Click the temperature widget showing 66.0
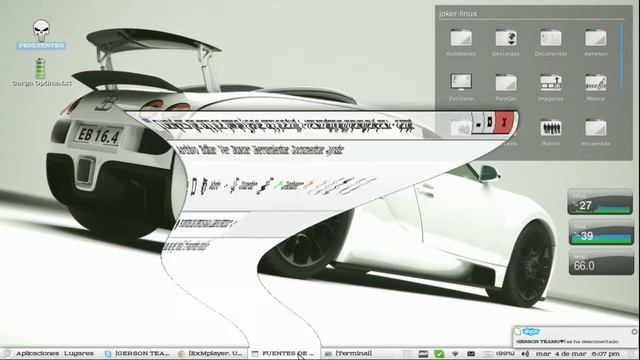 [601, 262]
